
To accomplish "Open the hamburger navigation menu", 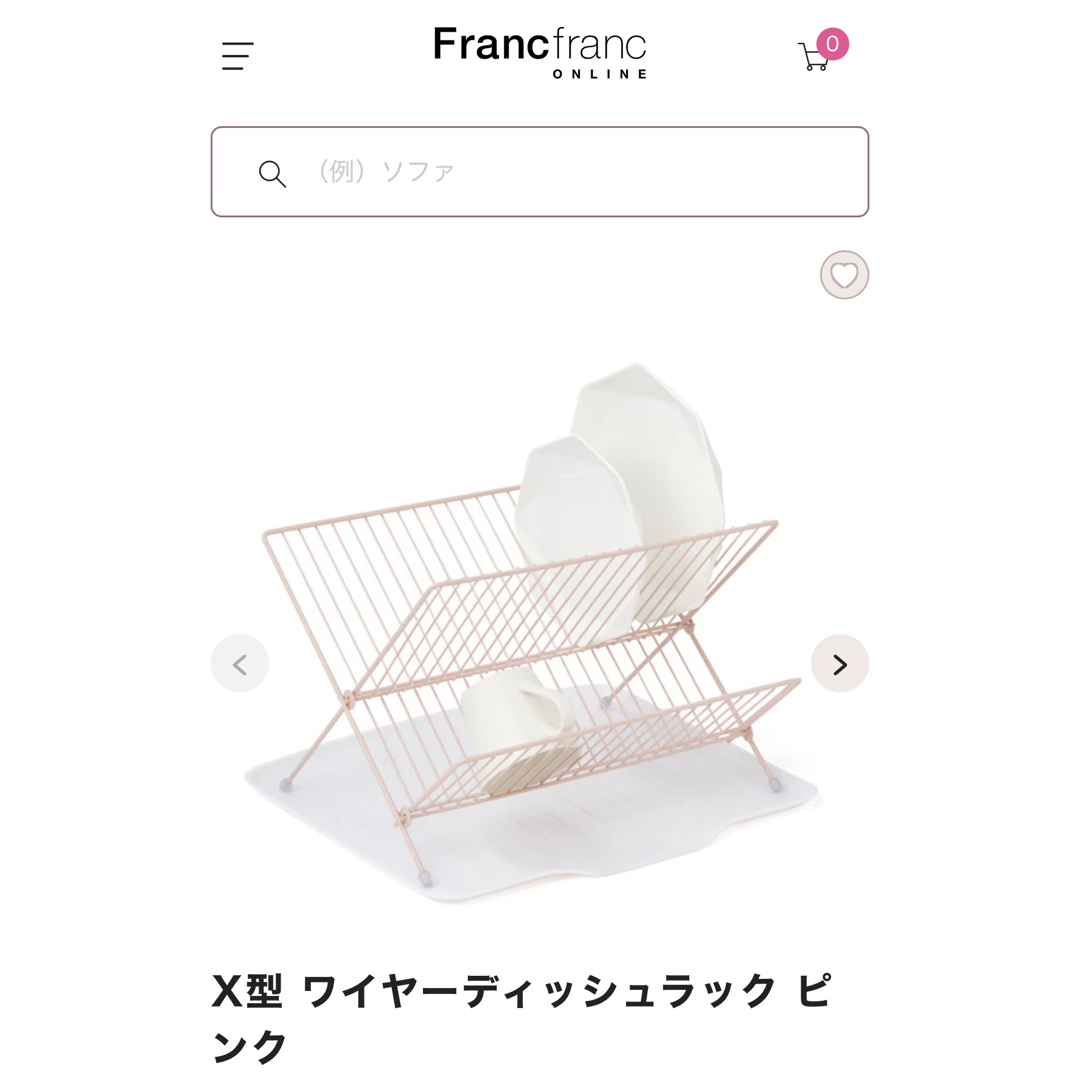I will [238, 56].
